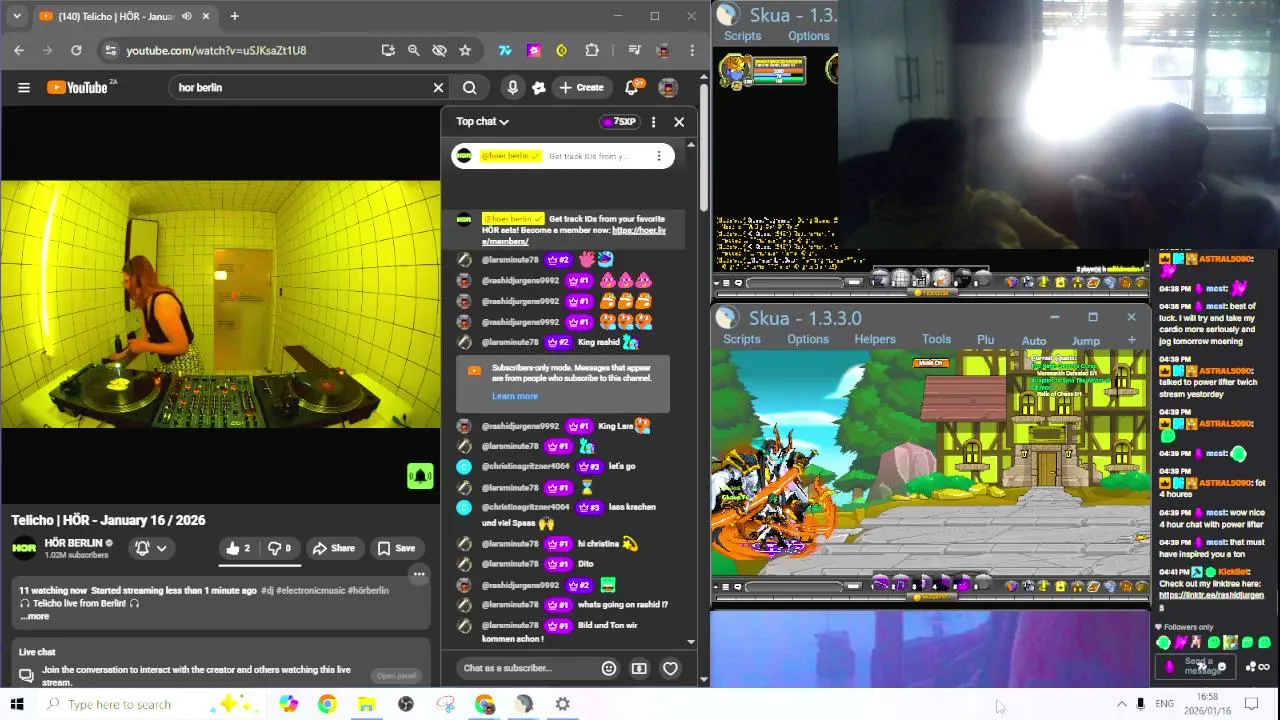The height and width of the screenshot is (720, 1280).
Task: Open OBS Studio from taskbar
Action: (x=405, y=704)
